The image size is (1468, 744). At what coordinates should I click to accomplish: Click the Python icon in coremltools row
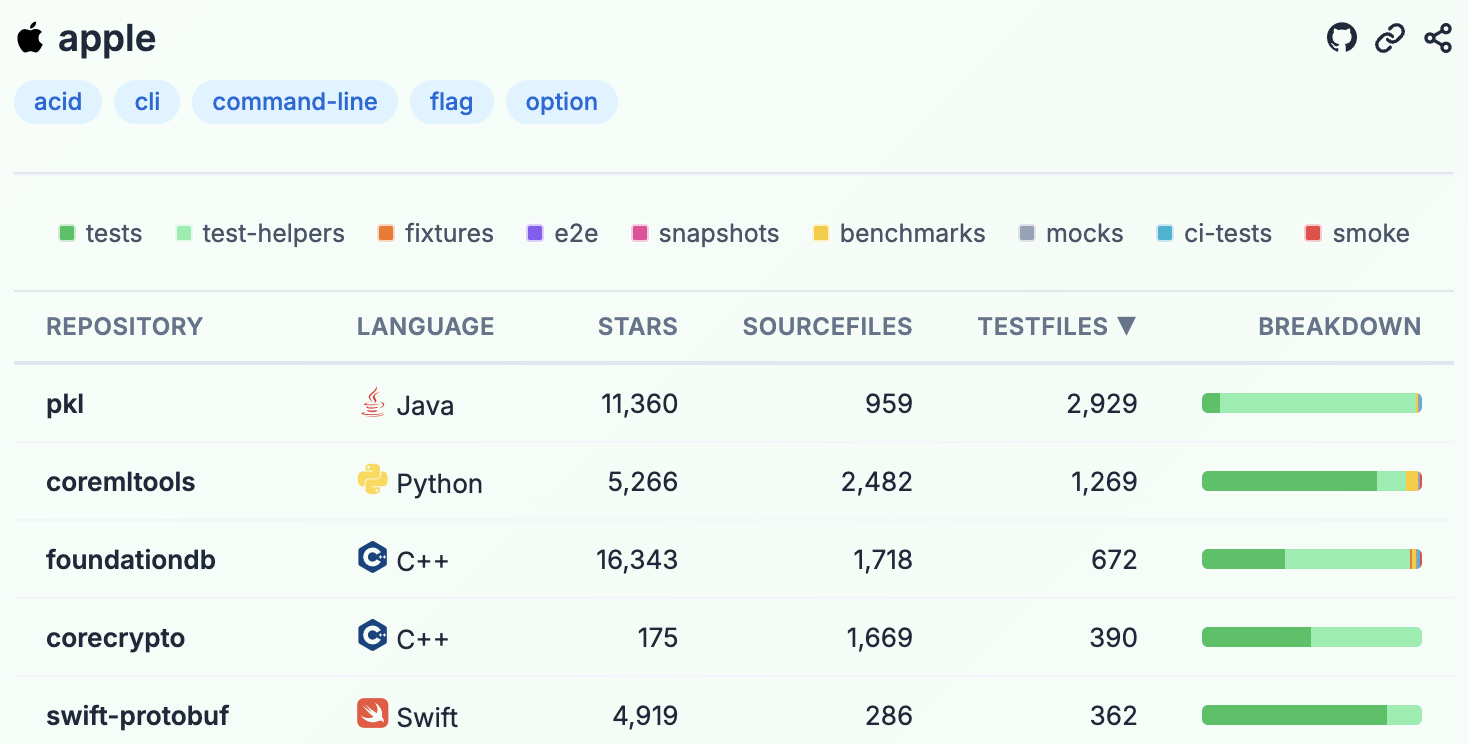tap(372, 480)
